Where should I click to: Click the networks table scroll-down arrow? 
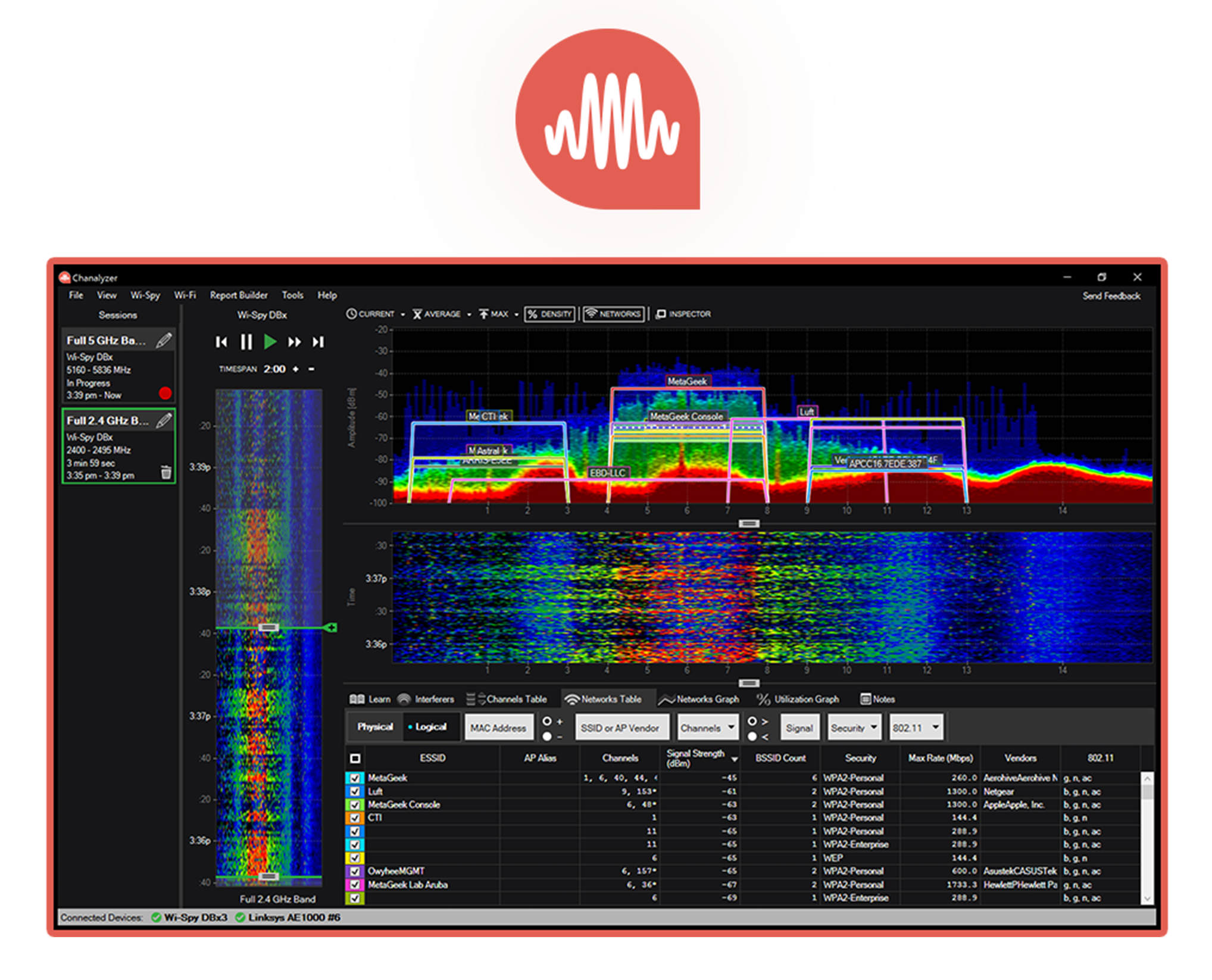tap(1147, 898)
